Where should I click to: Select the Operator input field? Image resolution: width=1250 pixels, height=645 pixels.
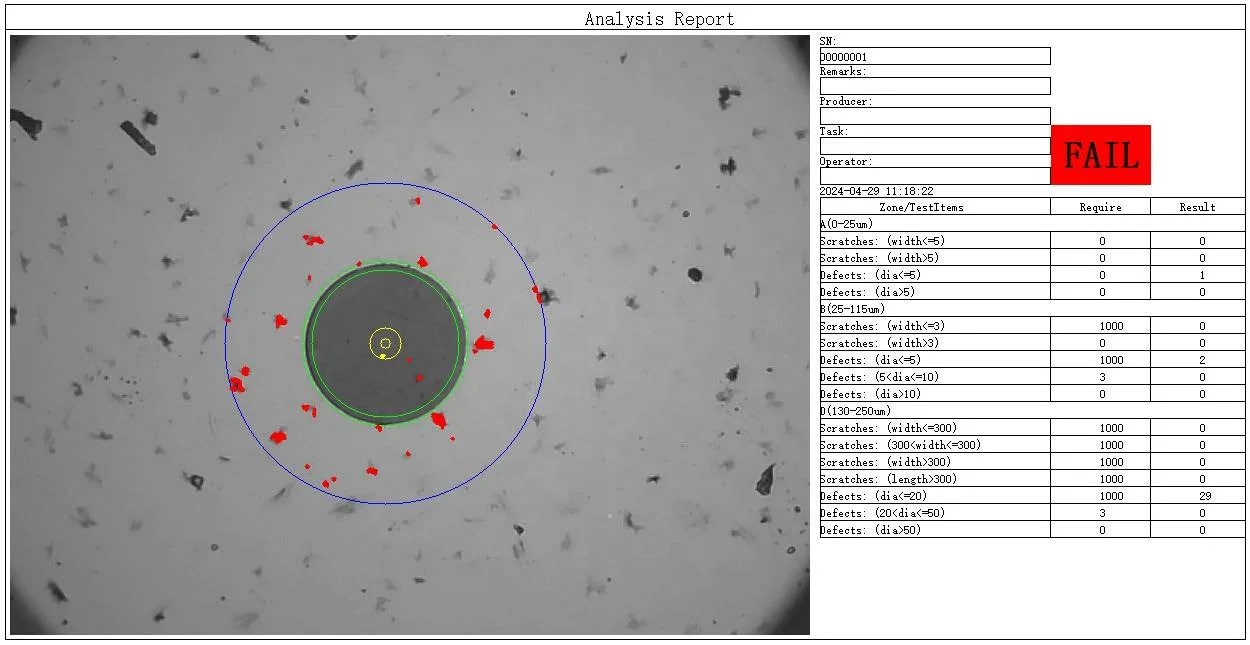point(934,176)
